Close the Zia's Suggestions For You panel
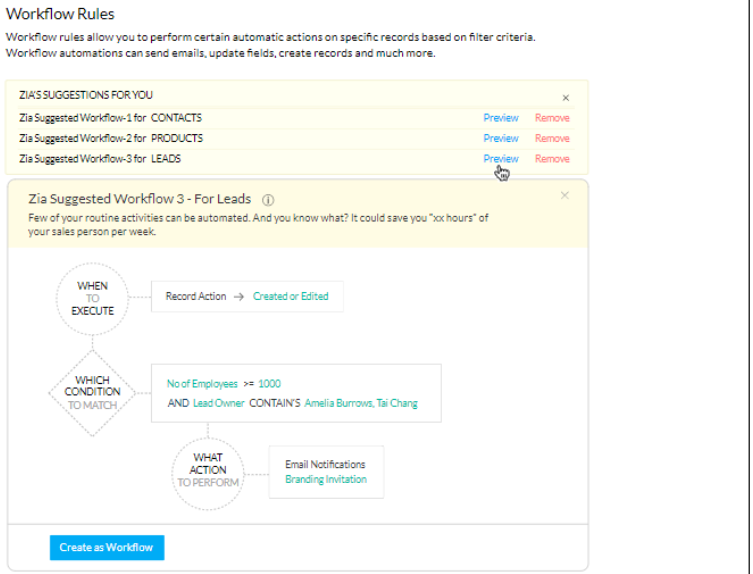753x574 pixels. pyautogui.click(x=565, y=98)
